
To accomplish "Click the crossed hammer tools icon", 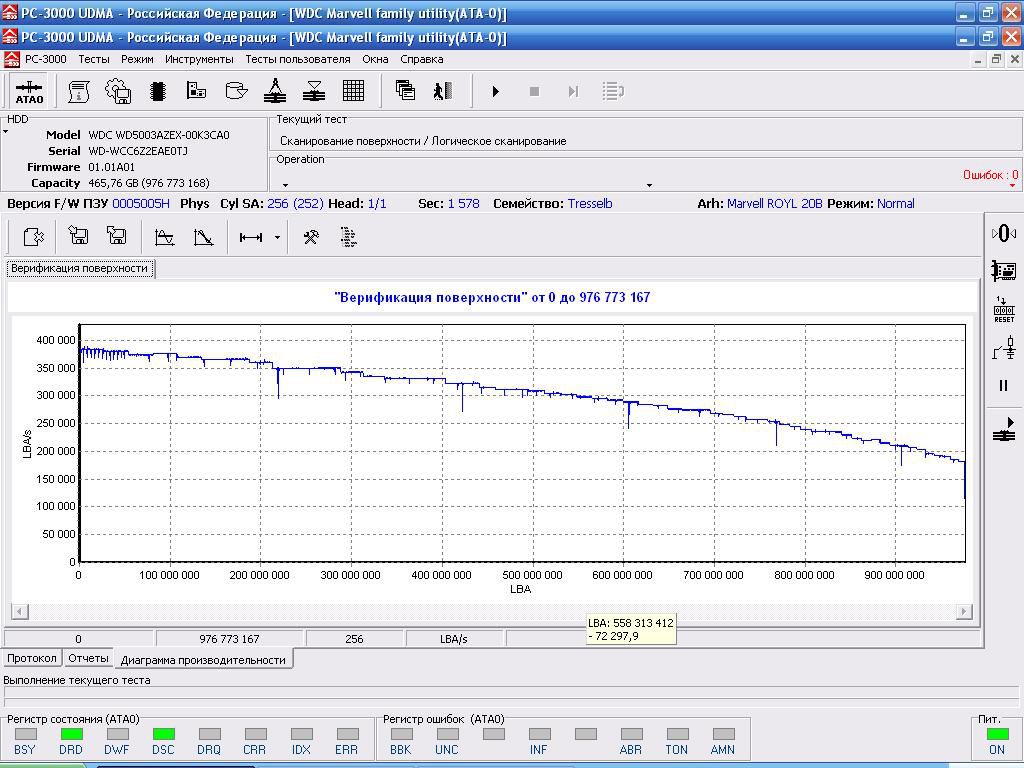I will pyautogui.click(x=311, y=237).
